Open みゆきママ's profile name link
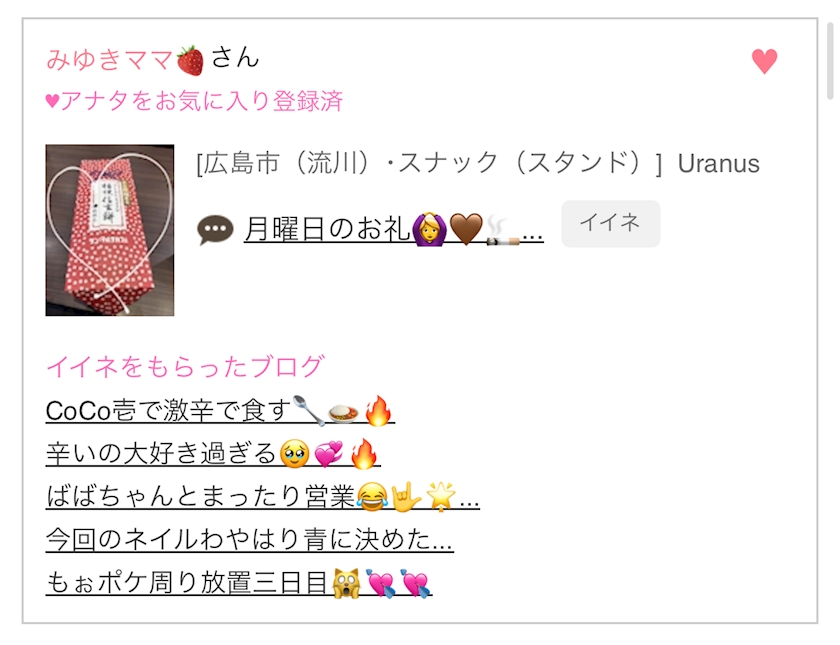The image size is (840, 645). point(109,59)
